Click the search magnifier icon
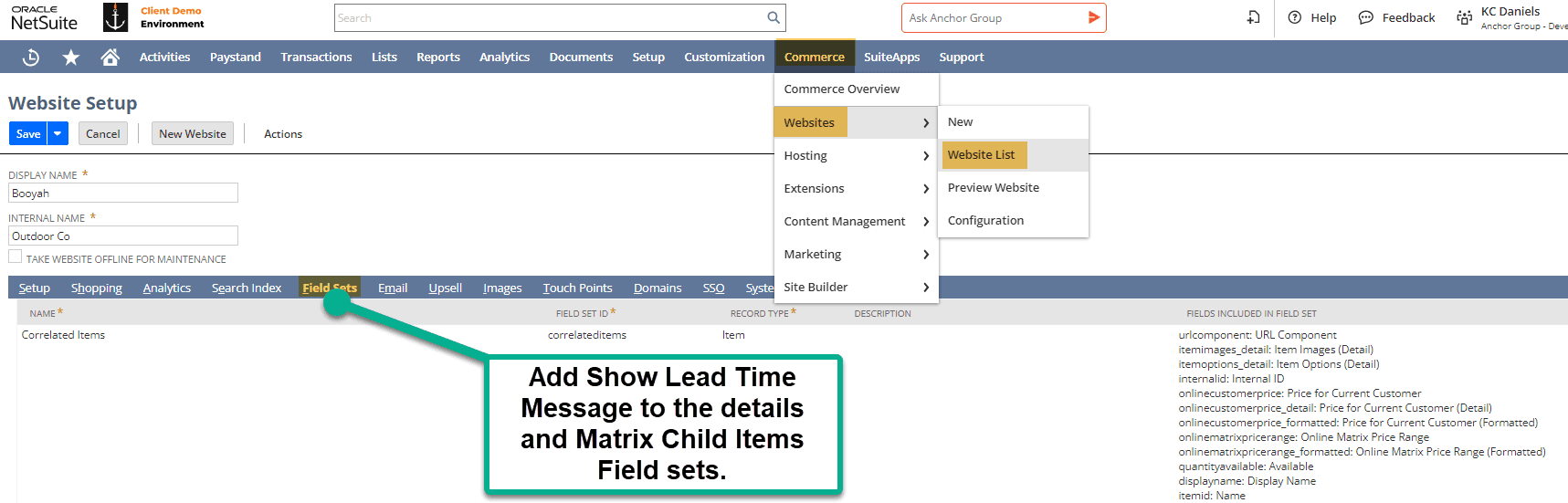 tap(773, 17)
